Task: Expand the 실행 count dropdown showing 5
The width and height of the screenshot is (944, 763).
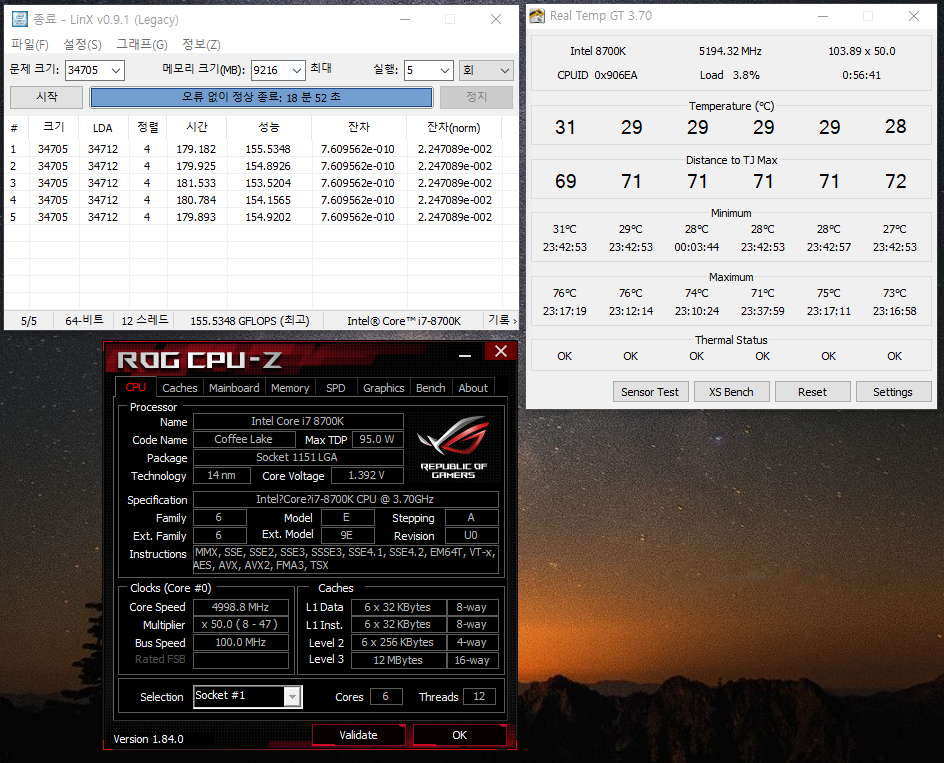Action: tap(445, 70)
